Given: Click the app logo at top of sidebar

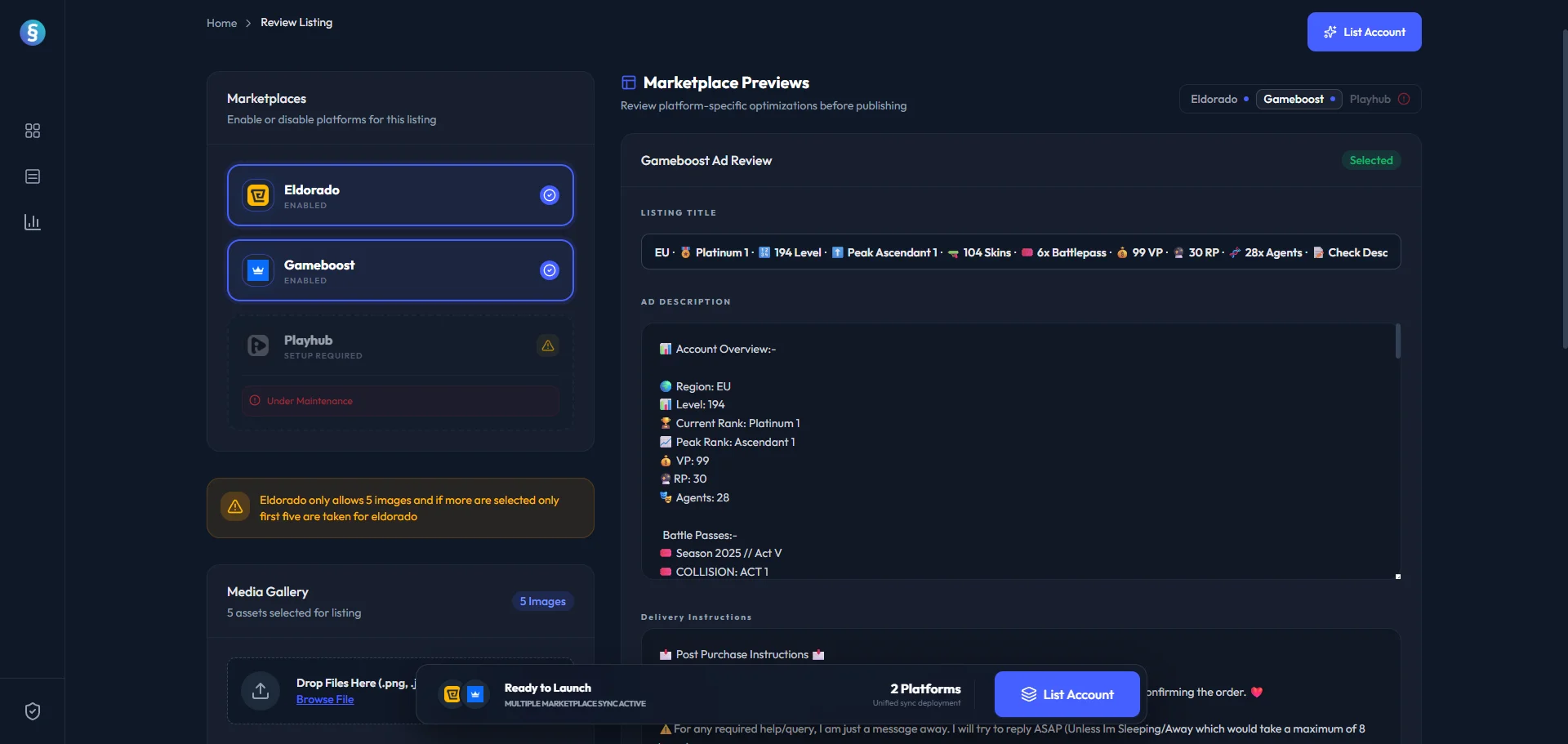Looking at the screenshot, I should [x=33, y=33].
